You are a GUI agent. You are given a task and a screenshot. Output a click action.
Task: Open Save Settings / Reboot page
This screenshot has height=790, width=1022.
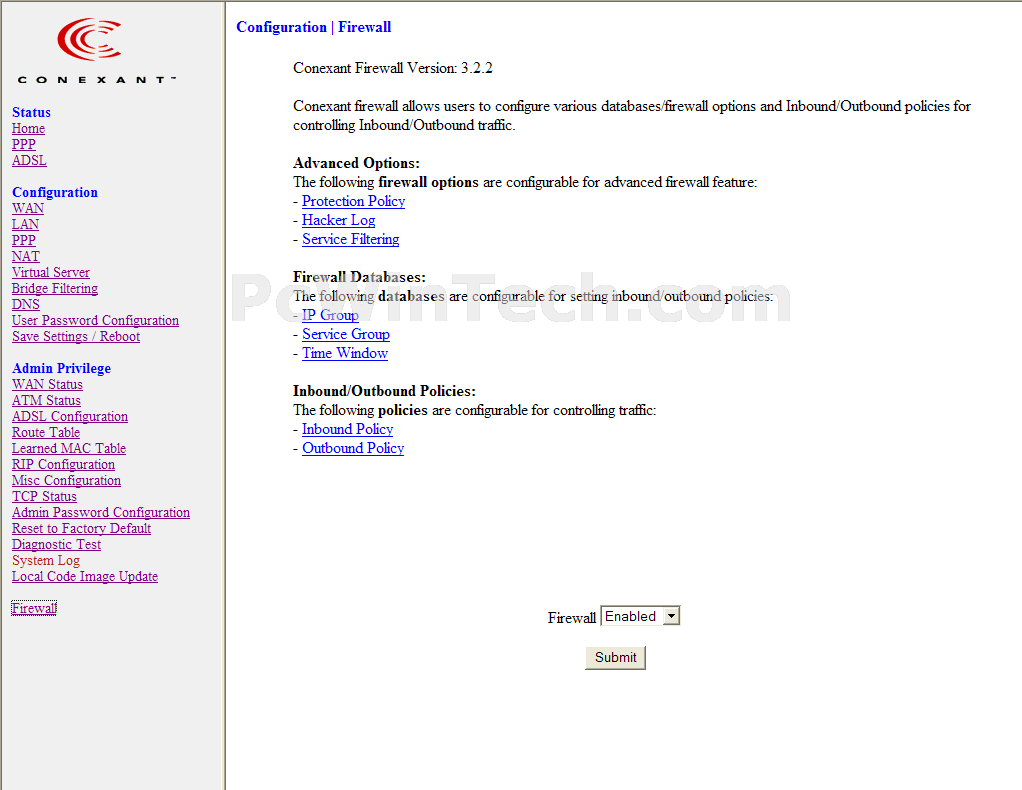(76, 336)
